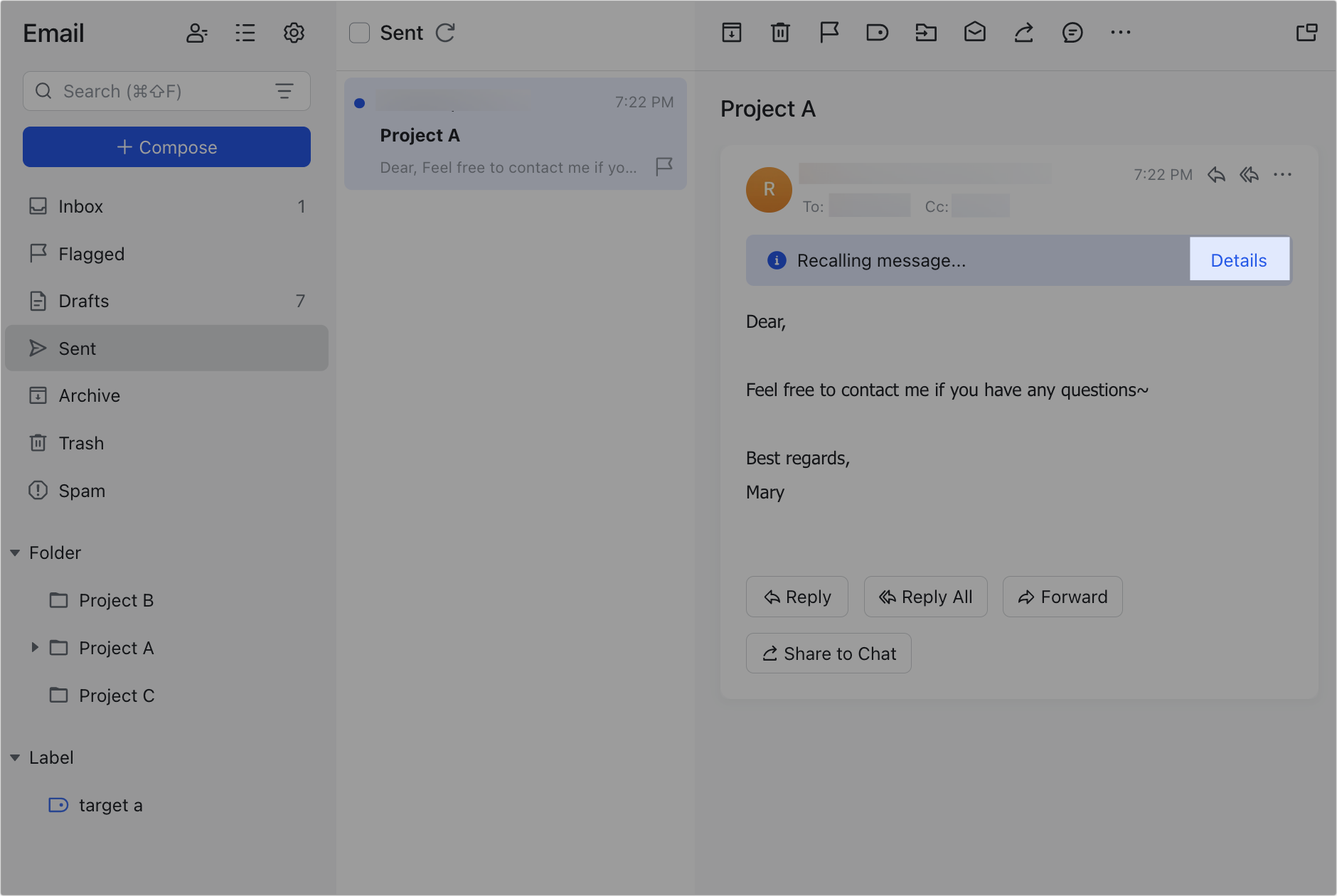Click the move to folder icon
Screen dimensions: 1337x896
pos(925,33)
